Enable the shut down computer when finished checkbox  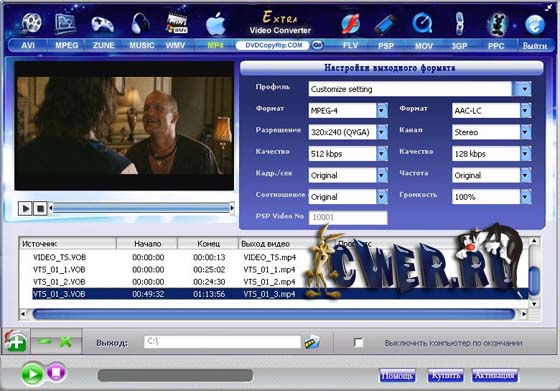(x=358, y=342)
